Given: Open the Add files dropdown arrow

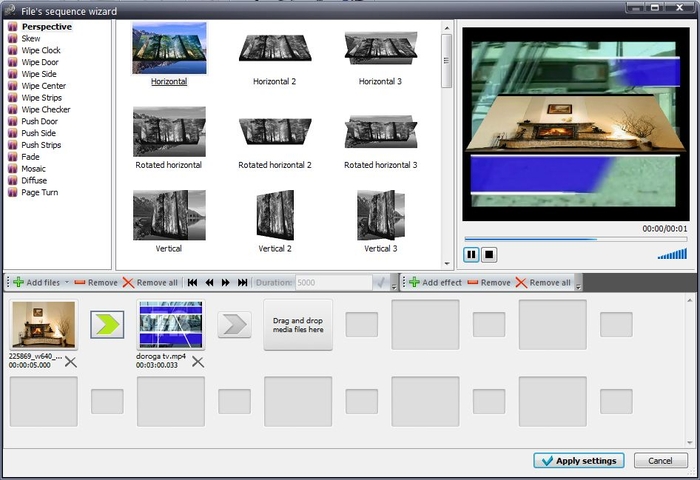Looking at the screenshot, I should (x=67, y=283).
